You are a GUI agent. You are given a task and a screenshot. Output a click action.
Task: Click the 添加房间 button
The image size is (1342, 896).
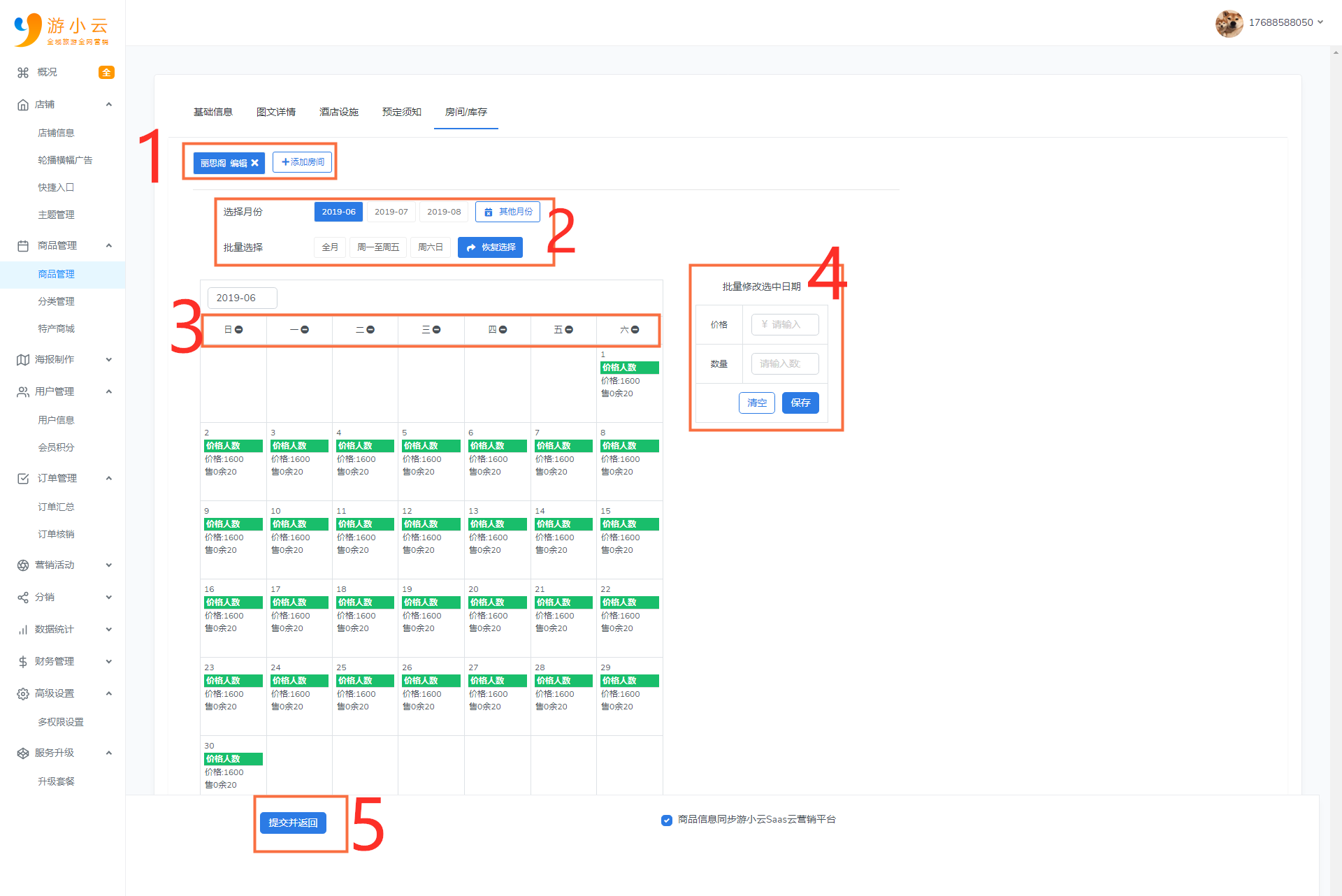tap(303, 162)
